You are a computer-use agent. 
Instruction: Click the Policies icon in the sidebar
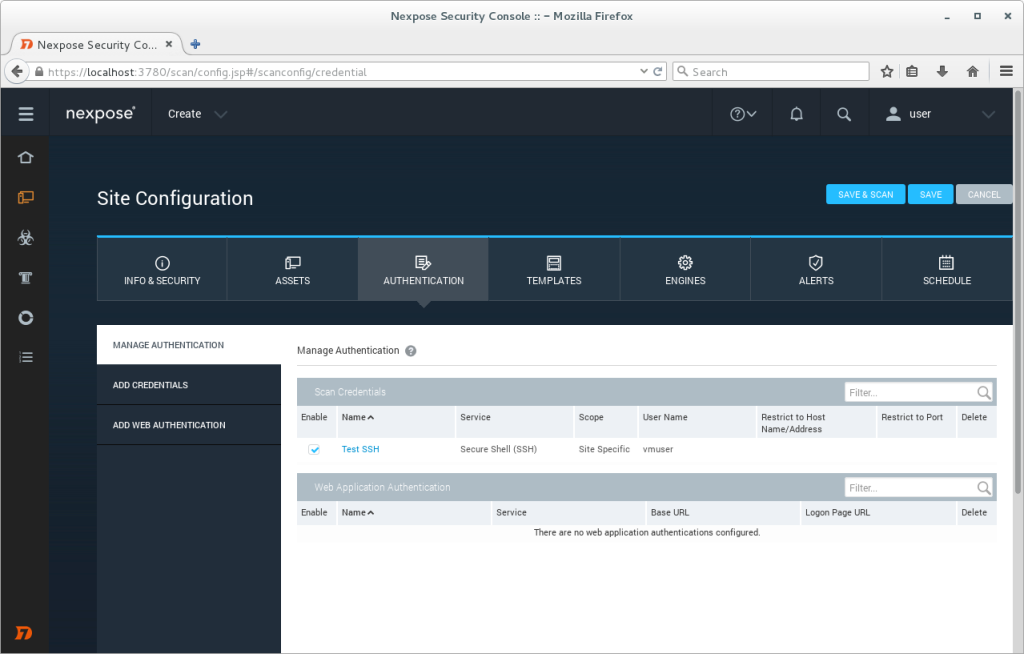tap(25, 277)
